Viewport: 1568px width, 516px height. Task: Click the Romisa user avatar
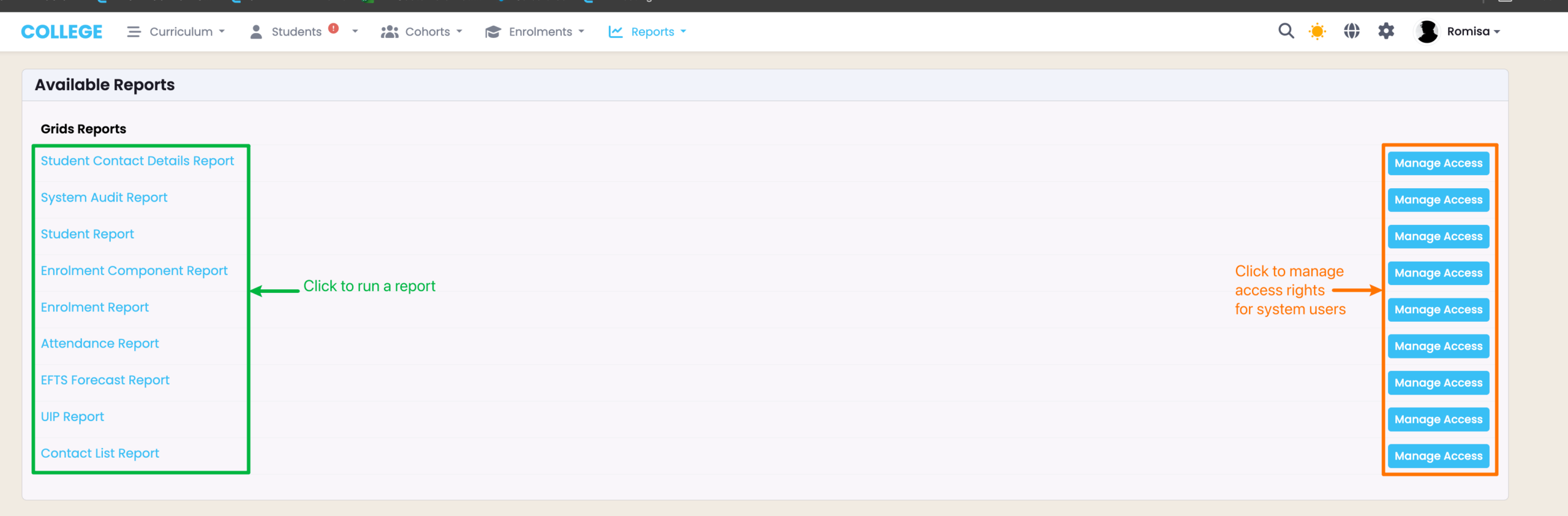click(1427, 31)
